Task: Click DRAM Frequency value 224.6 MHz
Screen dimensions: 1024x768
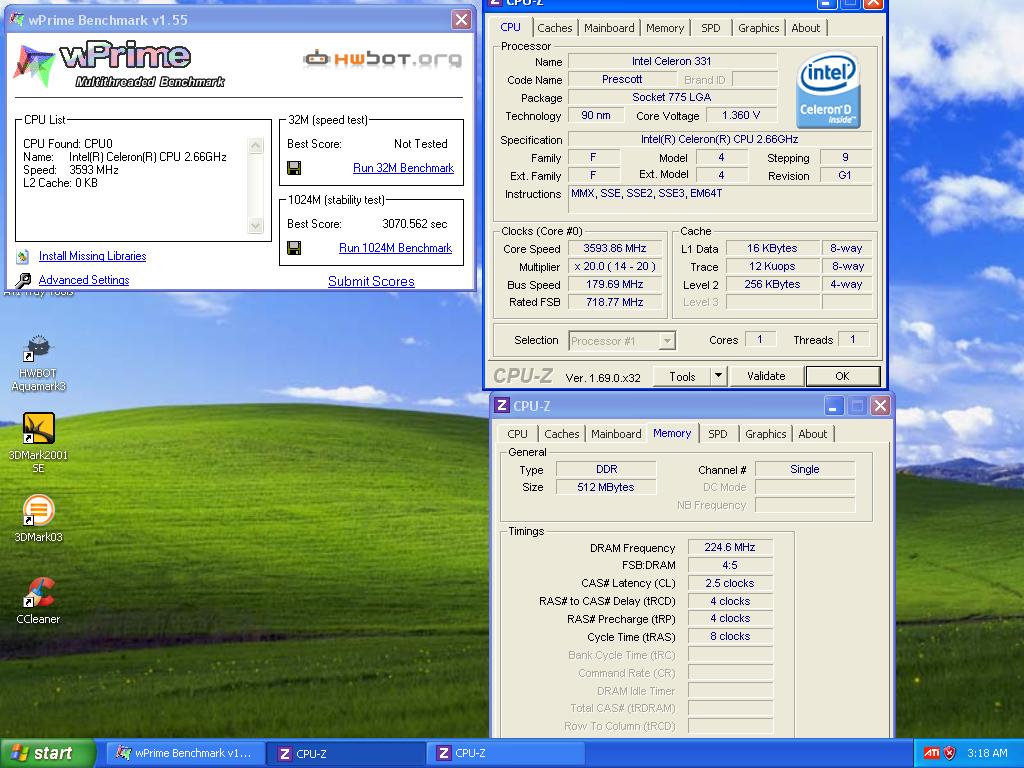Action: coord(729,547)
